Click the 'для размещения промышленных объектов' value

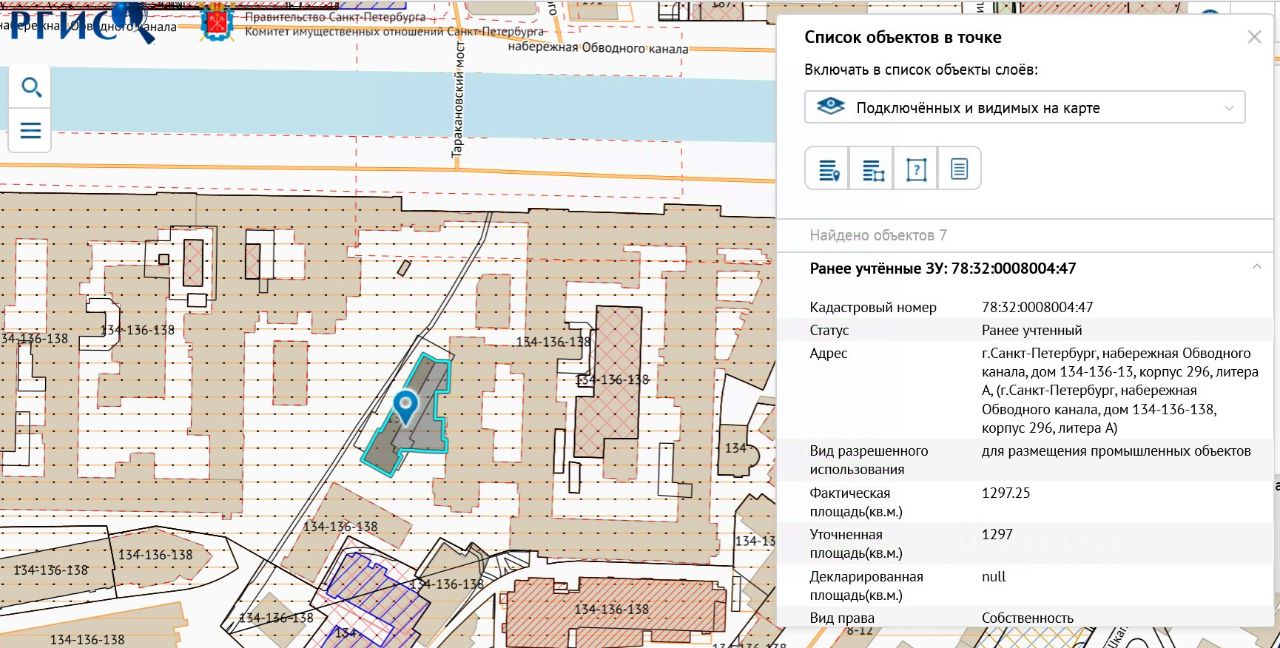click(1116, 451)
